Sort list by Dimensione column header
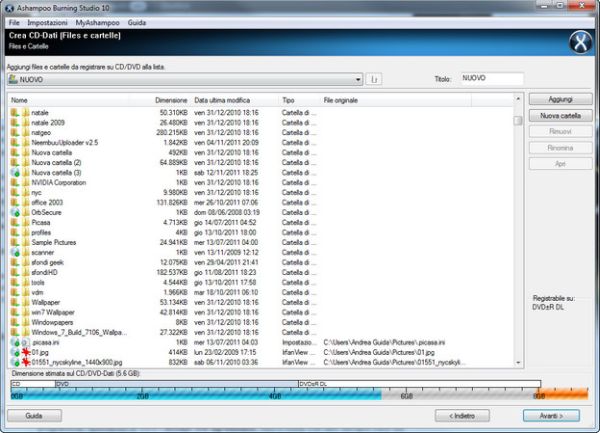Viewport: 600px width, 433px height. tap(160, 100)
